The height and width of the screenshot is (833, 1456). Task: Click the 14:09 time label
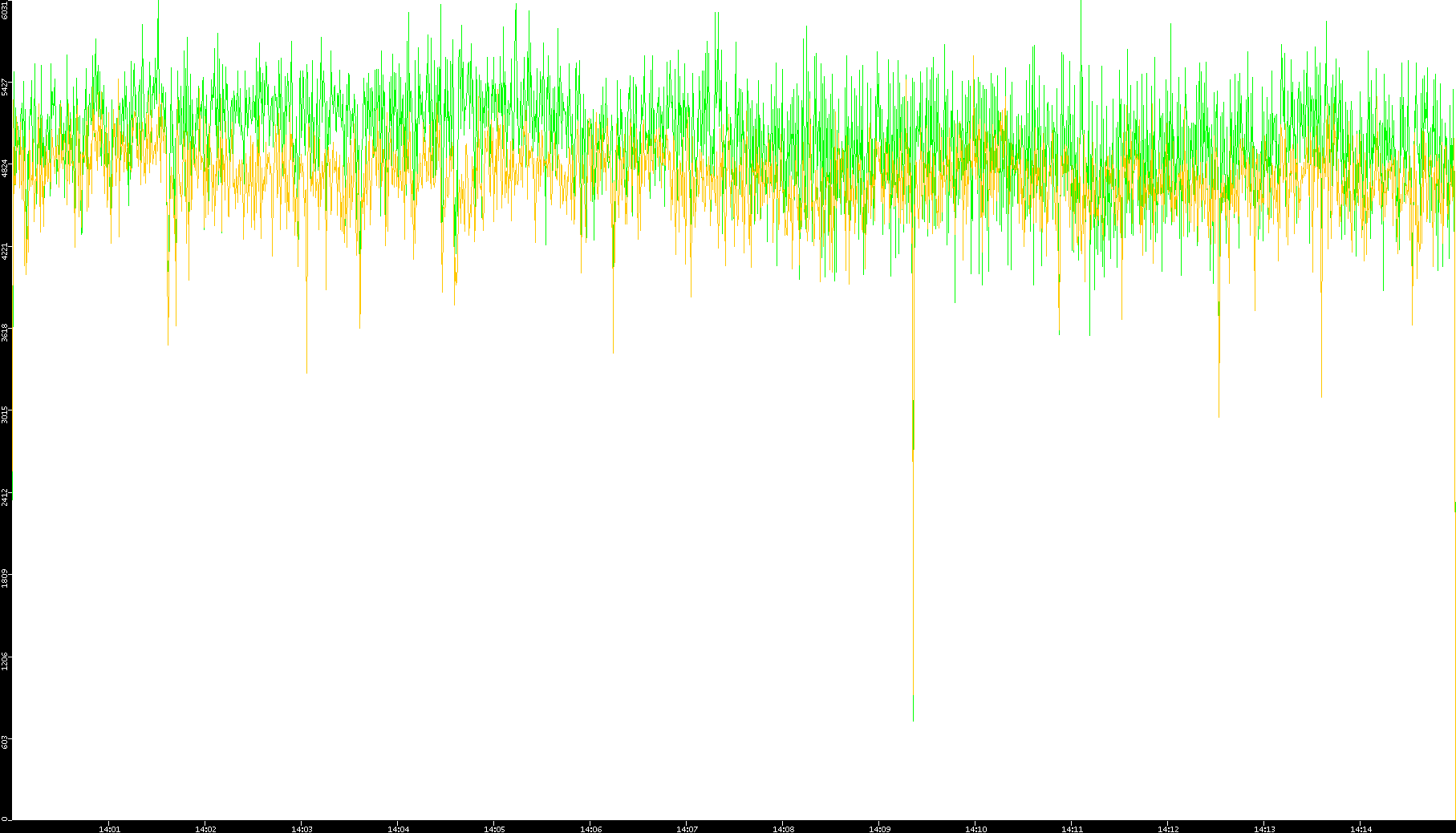(x=879, y=829)
